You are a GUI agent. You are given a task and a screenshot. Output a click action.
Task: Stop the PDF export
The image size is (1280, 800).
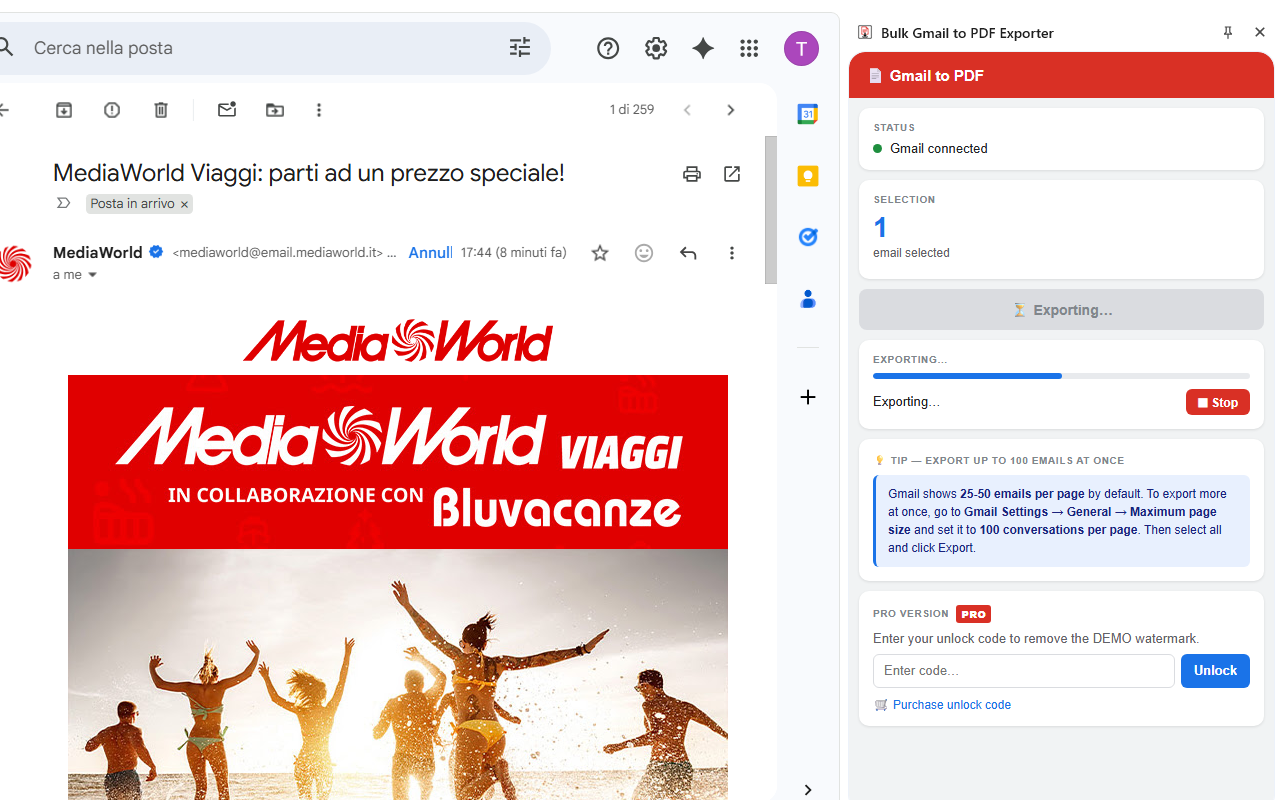coord(1217,402)
